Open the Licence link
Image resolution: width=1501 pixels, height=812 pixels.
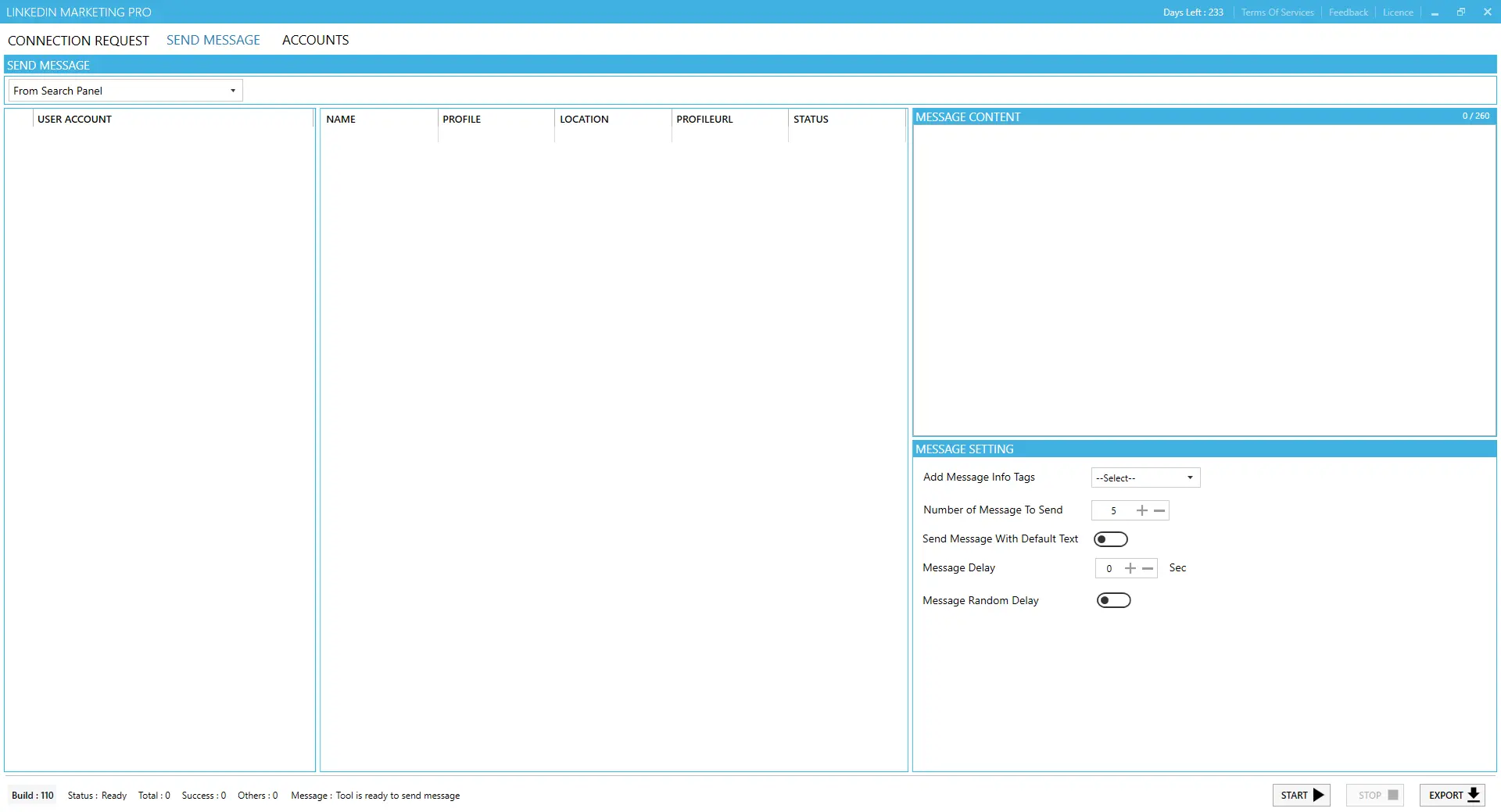click(x=1397, y=13)
